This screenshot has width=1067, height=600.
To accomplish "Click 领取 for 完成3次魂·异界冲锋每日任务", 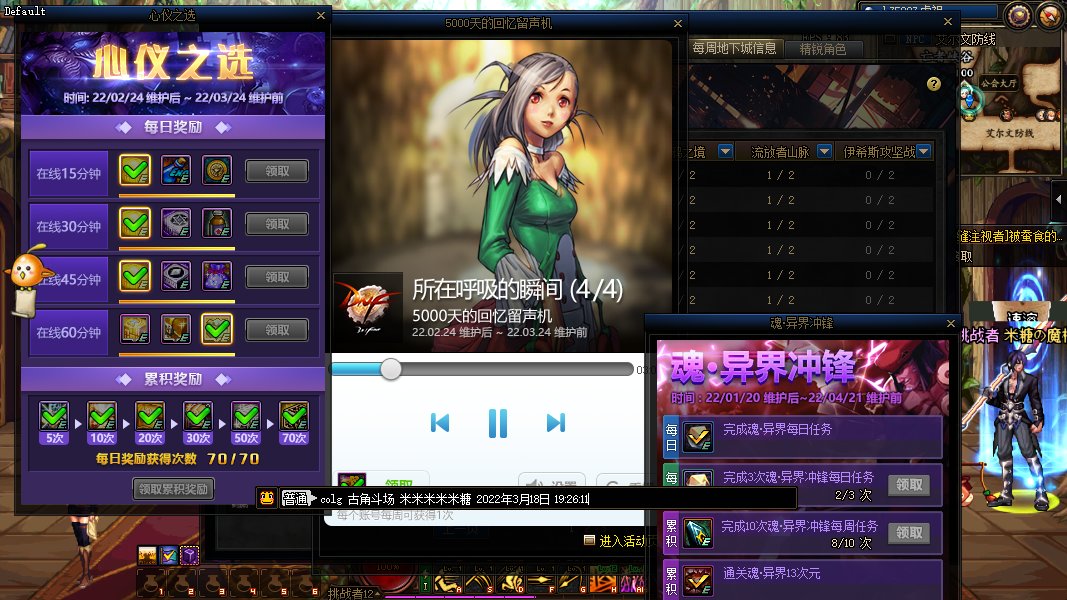I will (909, 484).
